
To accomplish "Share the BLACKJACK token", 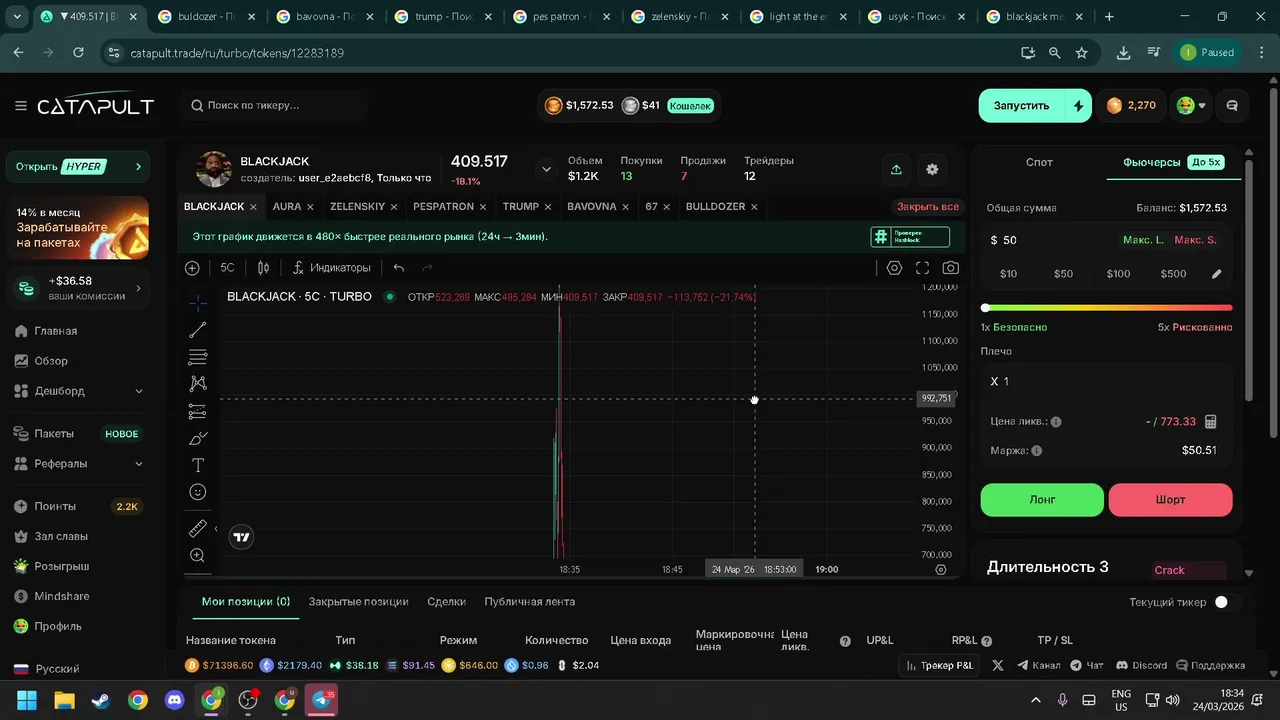I will pos(896,170).
